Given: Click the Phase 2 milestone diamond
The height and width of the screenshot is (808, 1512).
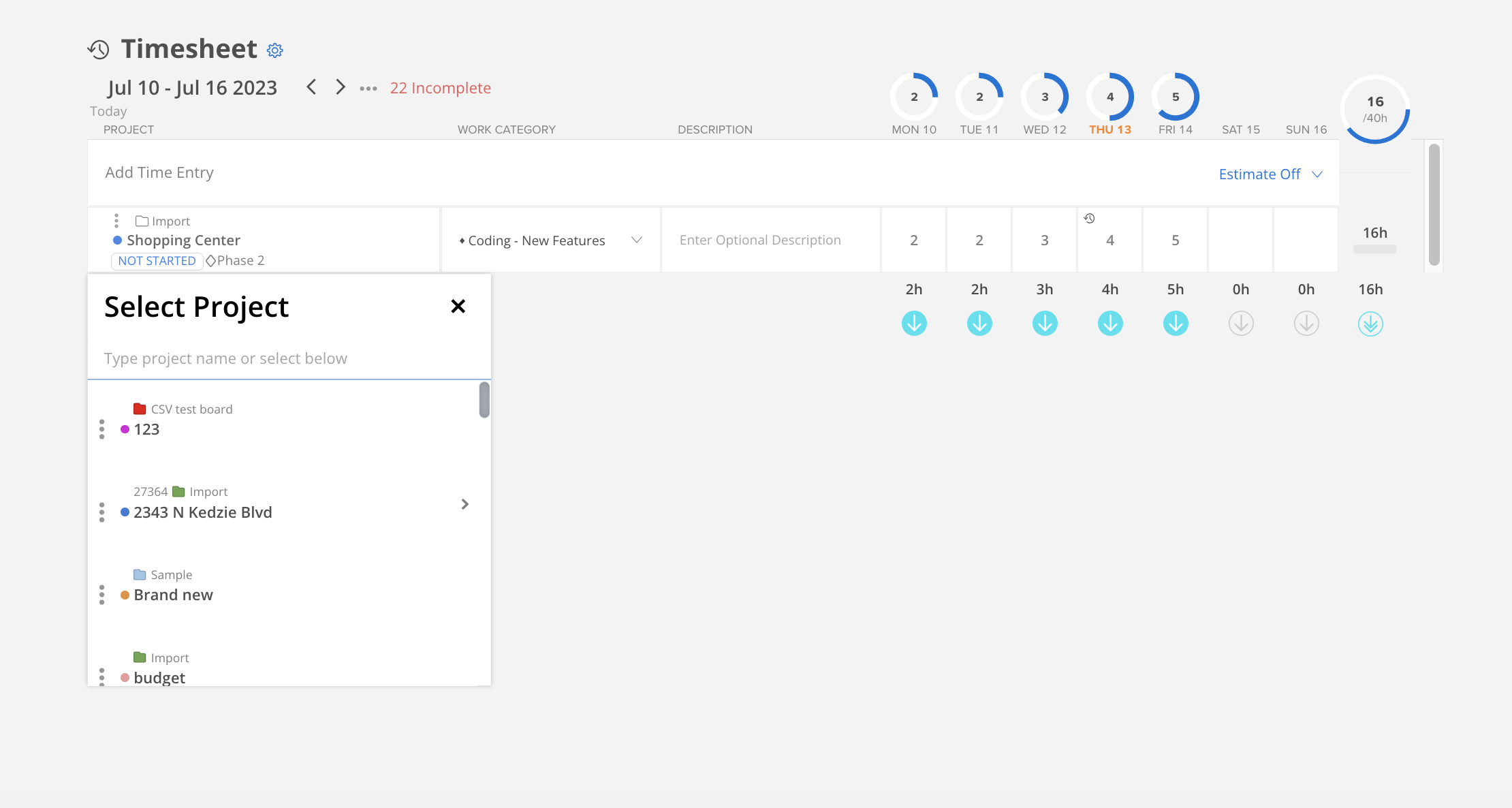Looking at the screenshot, I should point(211,260).
